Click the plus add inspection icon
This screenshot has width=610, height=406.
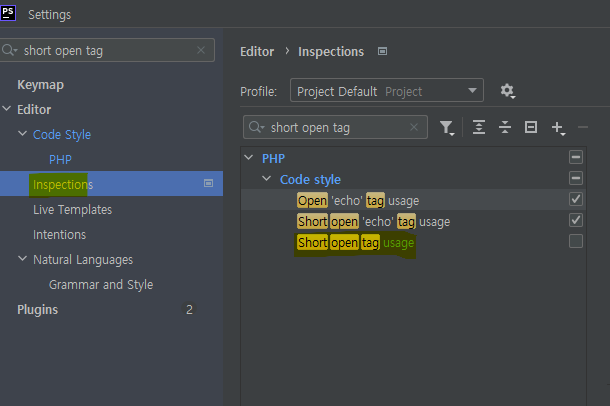[x=558, y=128]
